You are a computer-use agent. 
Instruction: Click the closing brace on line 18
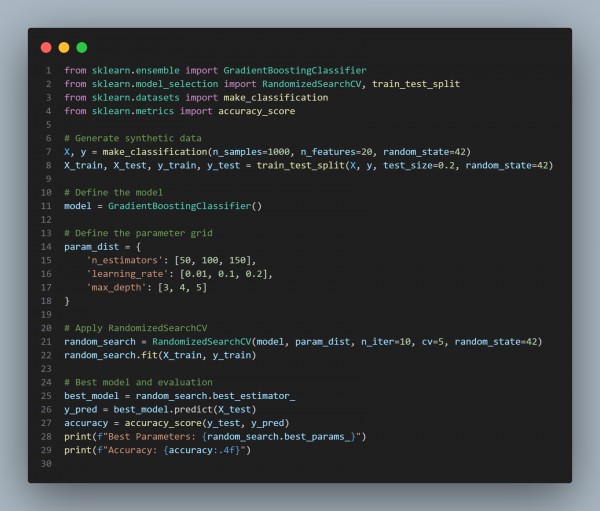[67, 301]
